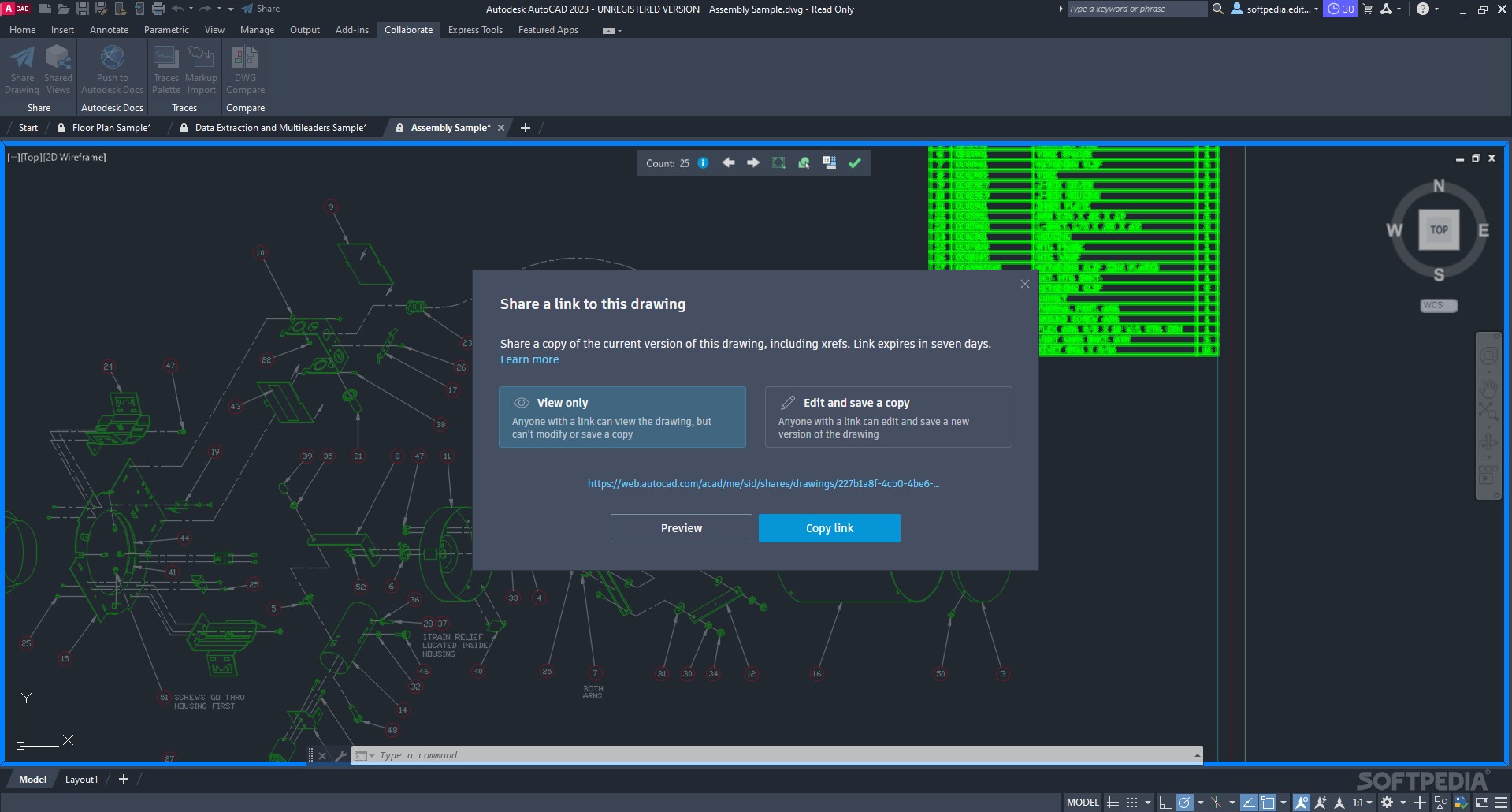This screenshot has height=812, width=1512.
Task: Toggle drawing grid display in status bar
Action: [1113, 803]
